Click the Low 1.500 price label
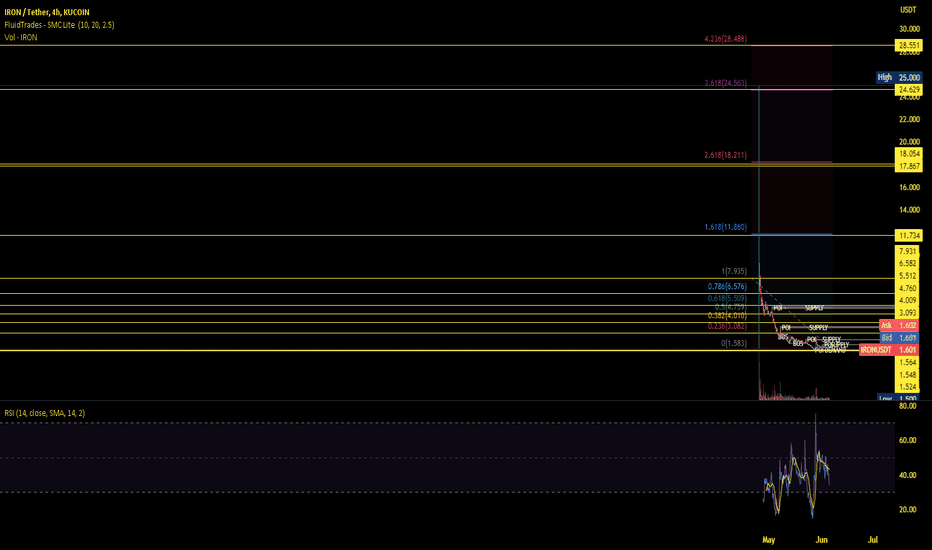Screen dimensions: 932x550 [898, 397]
